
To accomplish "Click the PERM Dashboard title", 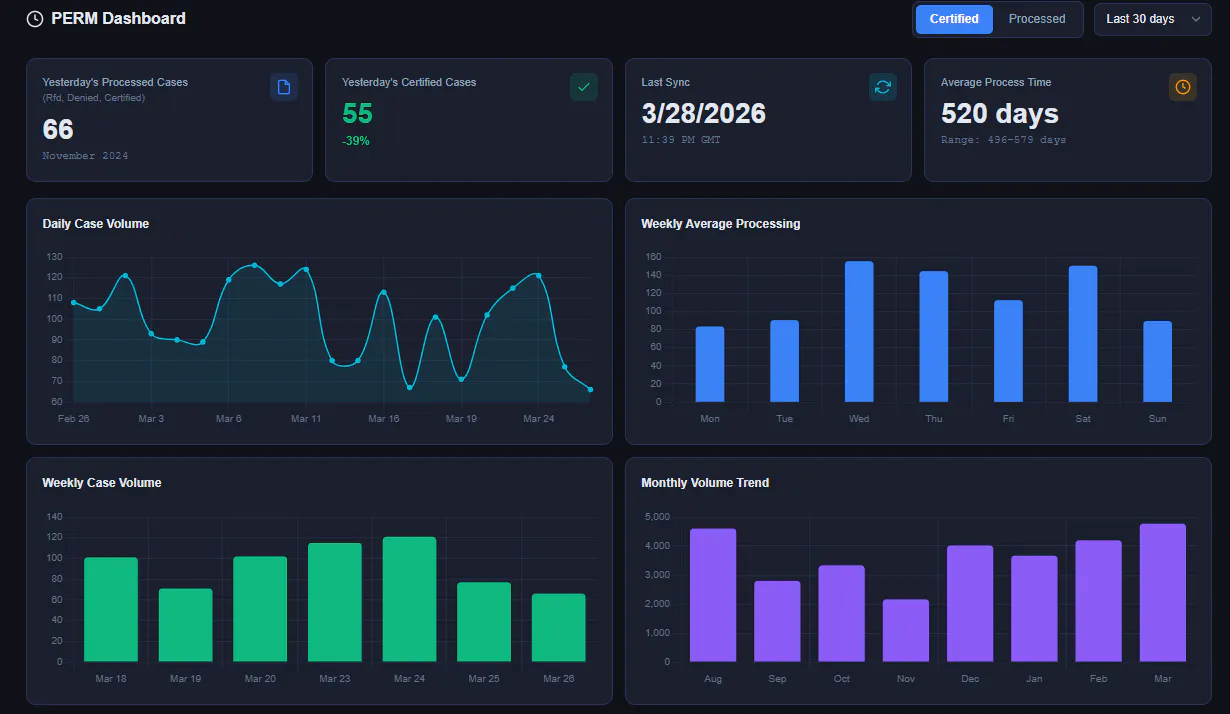I will [118, 18].
